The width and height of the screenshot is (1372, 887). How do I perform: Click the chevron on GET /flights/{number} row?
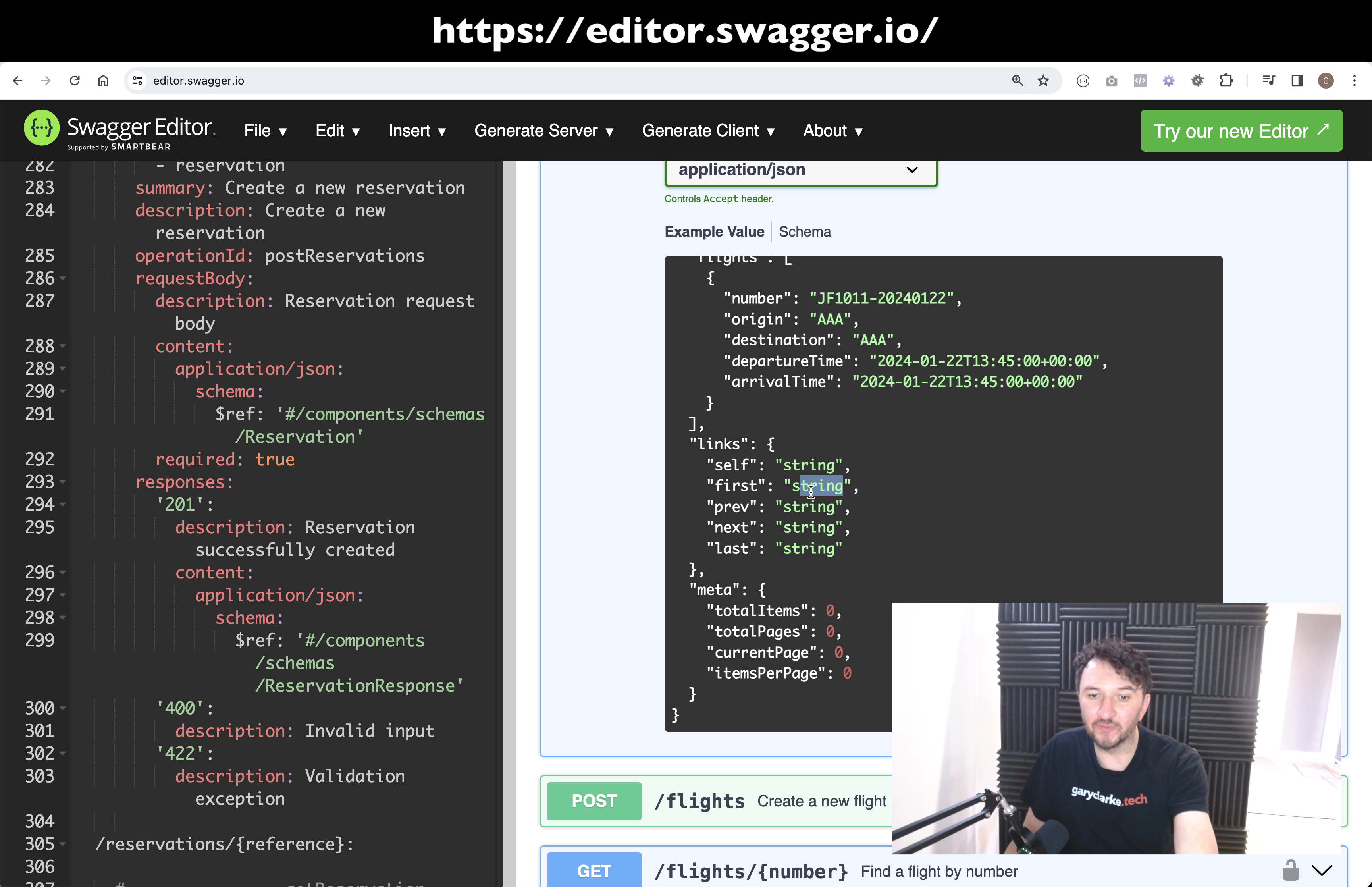[x=1322, y=870]
